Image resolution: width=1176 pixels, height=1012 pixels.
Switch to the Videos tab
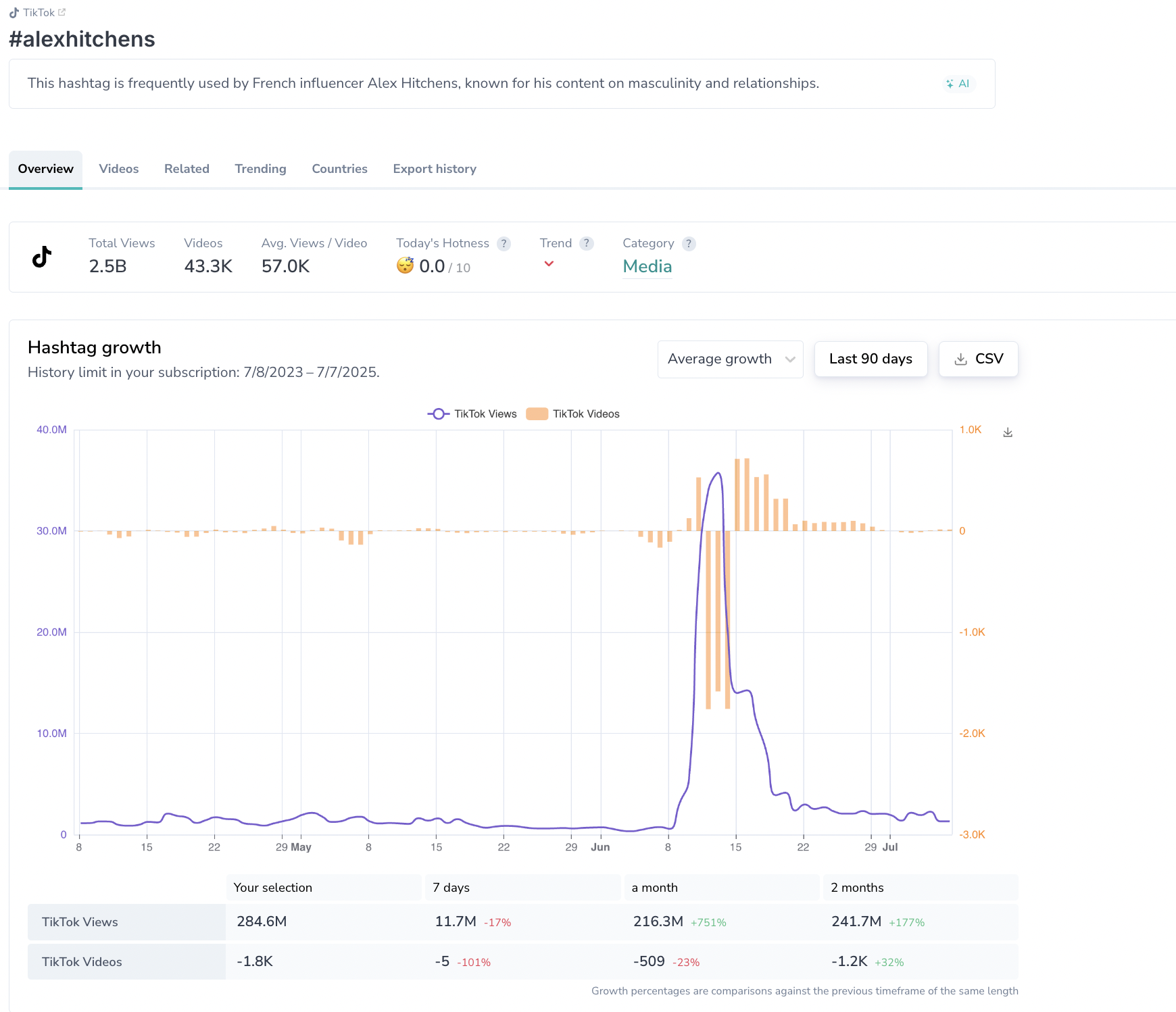pyautogui.click(x=119, y=169)
